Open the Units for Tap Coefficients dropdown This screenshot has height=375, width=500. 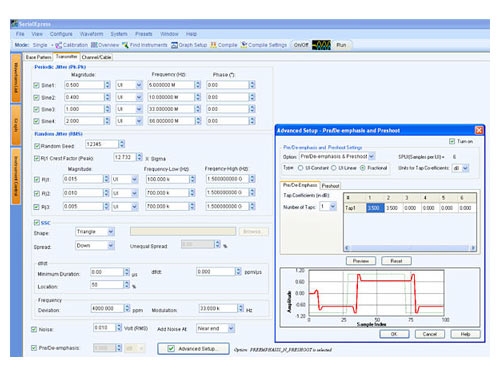(466, 168)
